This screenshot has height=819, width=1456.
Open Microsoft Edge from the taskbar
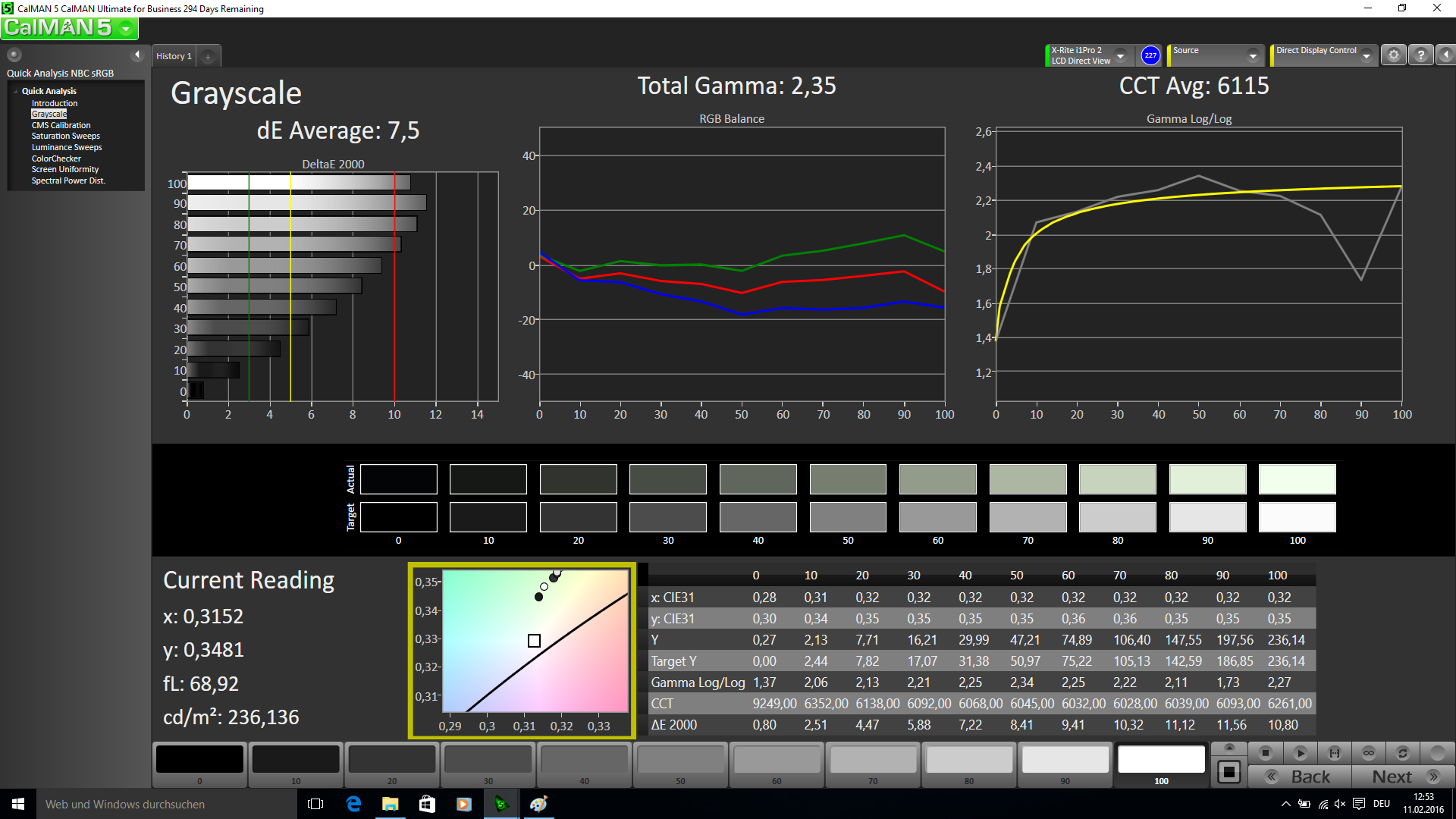[x=353, y=804]
